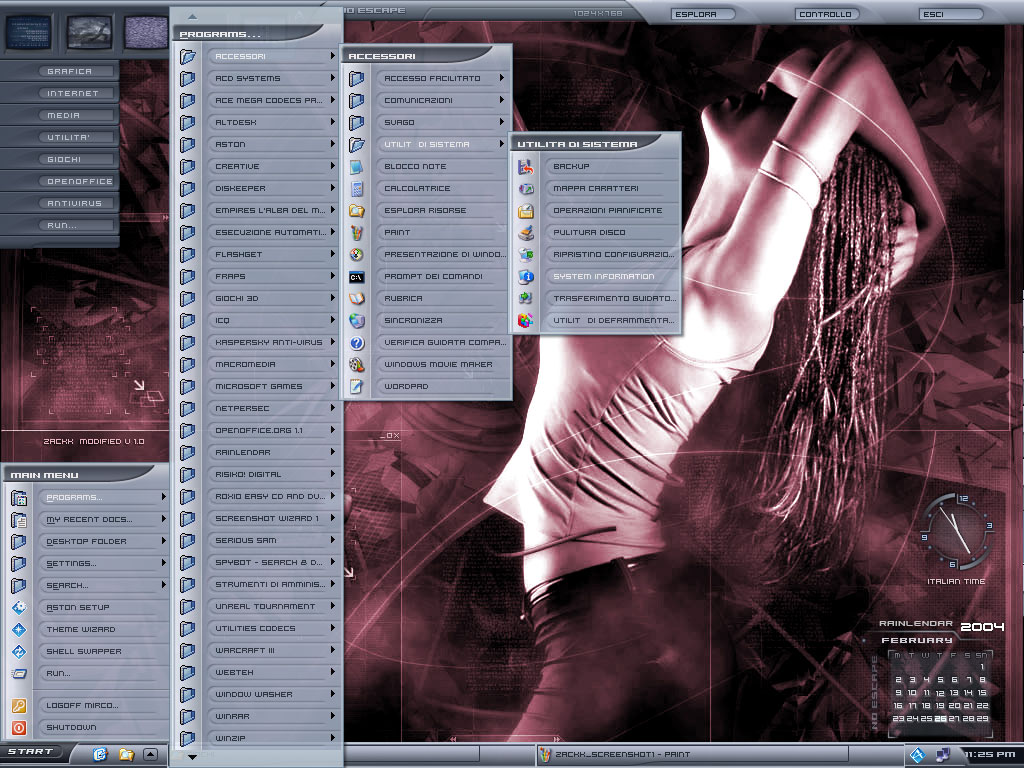Click the Verifica Guidata help icon
The height and width of the screenshot is (768, 1024).
[x=357, y=343]
